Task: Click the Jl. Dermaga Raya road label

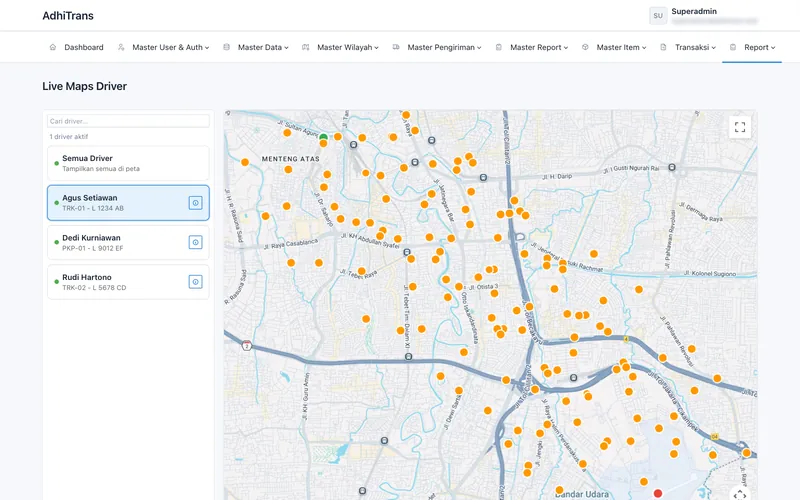Action: coord(701,212)
